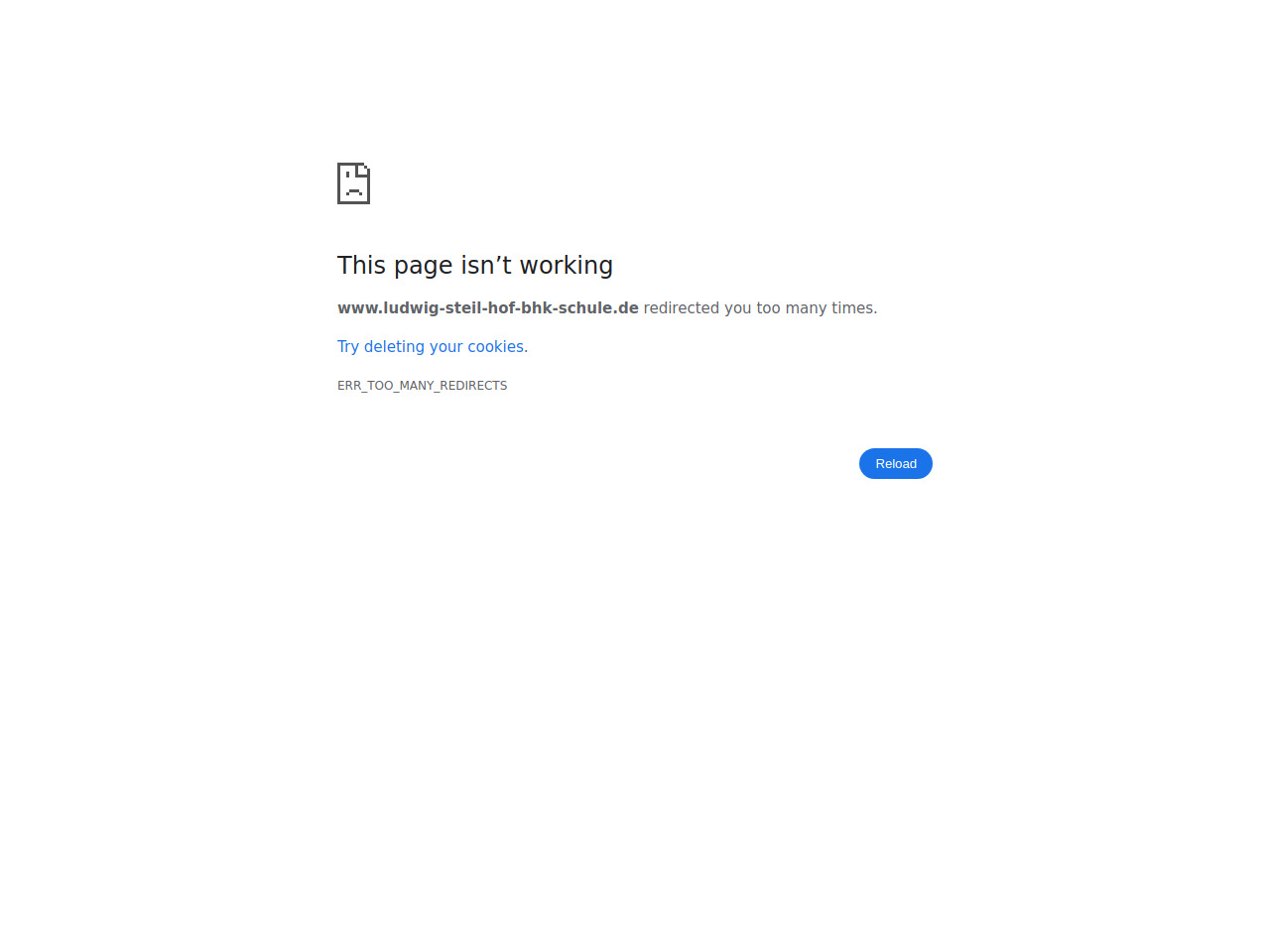The image size is (1270, 952).
Task: Click the redirected you too many times text
Action: (x=760, y=308)
